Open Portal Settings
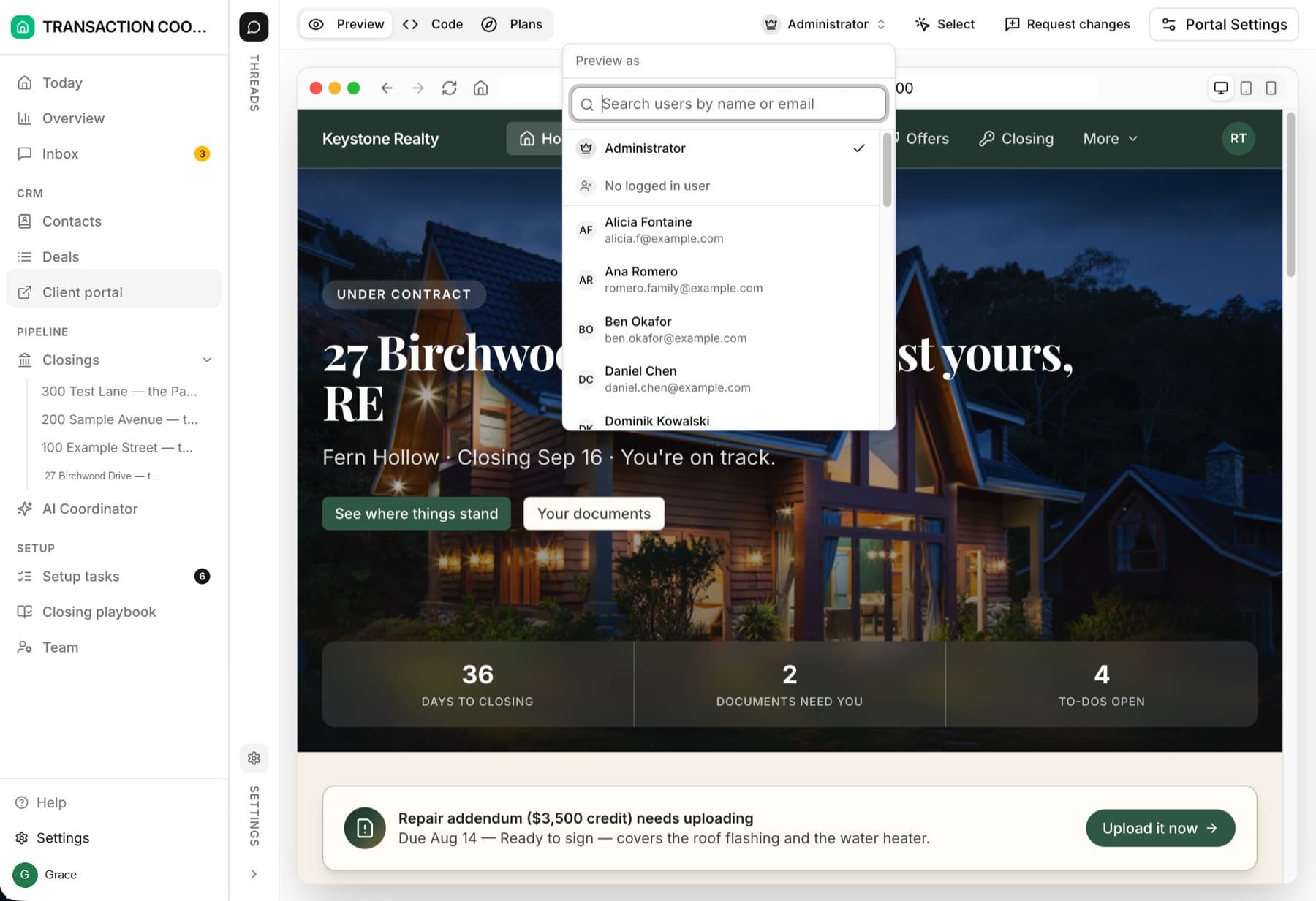This screenshot has width=1316, height=901. pyautogui.click(x=1224, y=24)
